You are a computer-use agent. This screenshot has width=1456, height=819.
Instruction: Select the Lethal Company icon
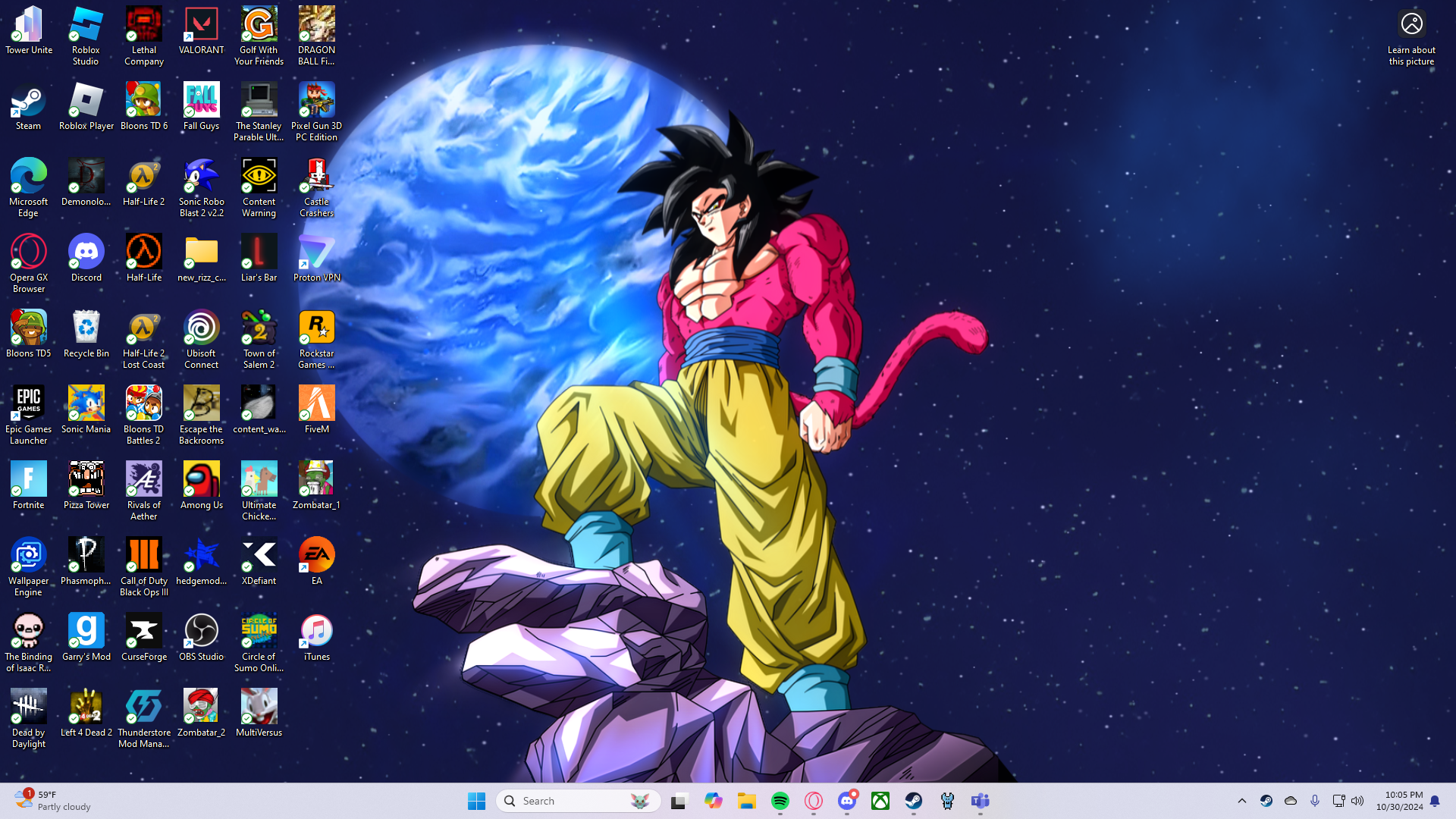(x=144, y=36)
